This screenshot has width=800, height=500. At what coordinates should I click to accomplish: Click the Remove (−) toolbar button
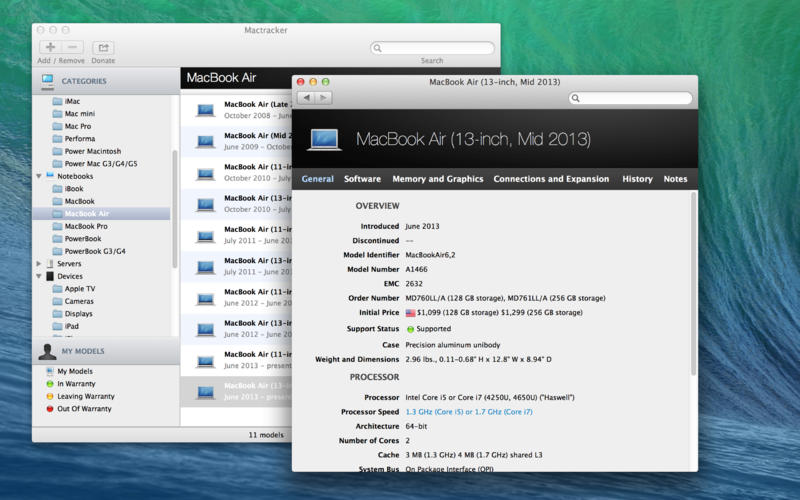coord(72,47)
